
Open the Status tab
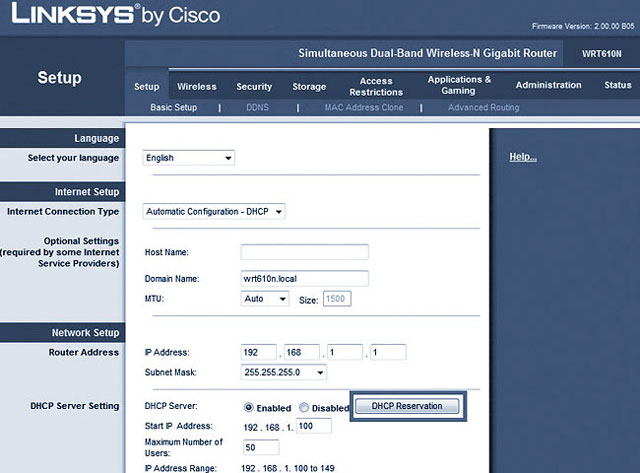click(x=618, y=85)
